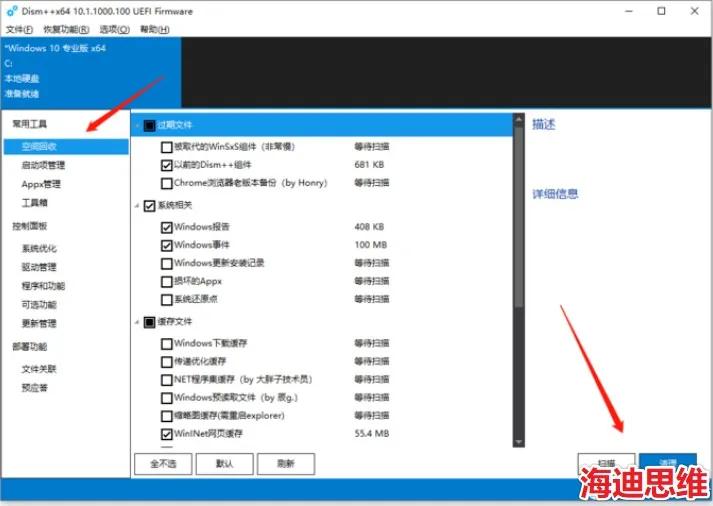
Task: Open Appx管理 in the sidebar
Action: (x=41, y=184)
